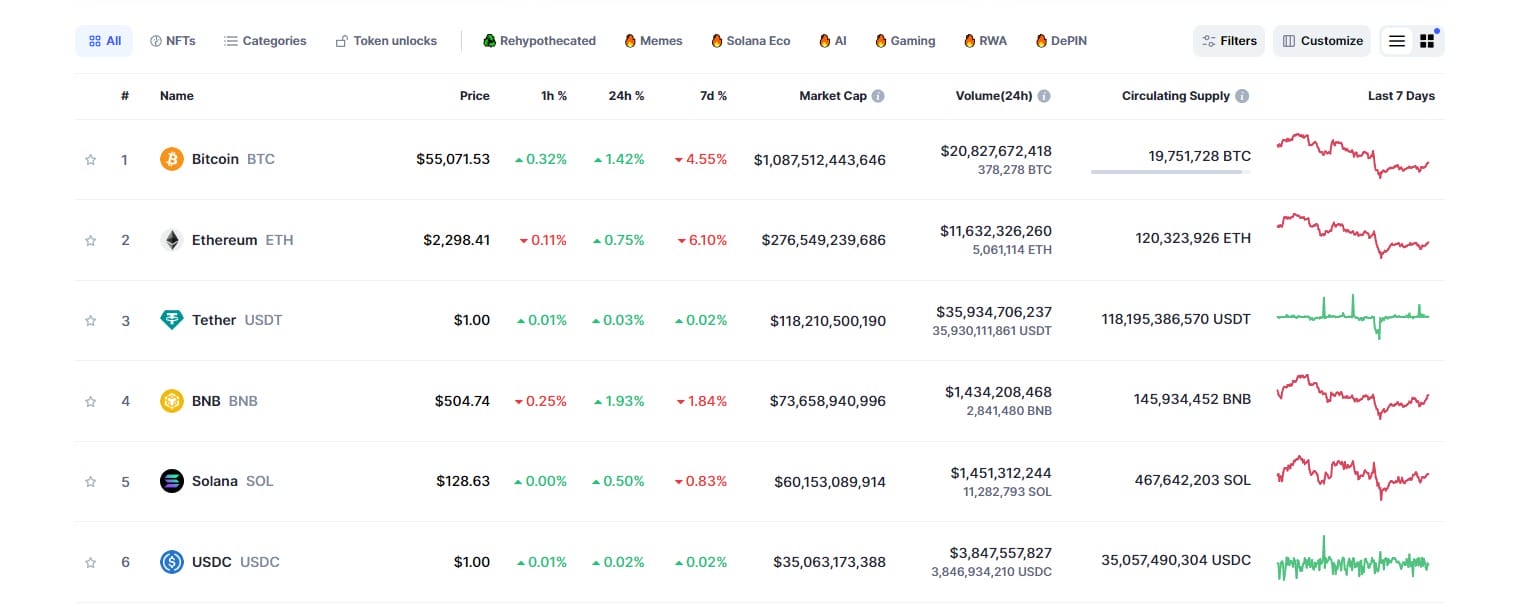Add Bitcoin to watchlist via star
This screenshot has height=604, width=1524.
[90, 158]
